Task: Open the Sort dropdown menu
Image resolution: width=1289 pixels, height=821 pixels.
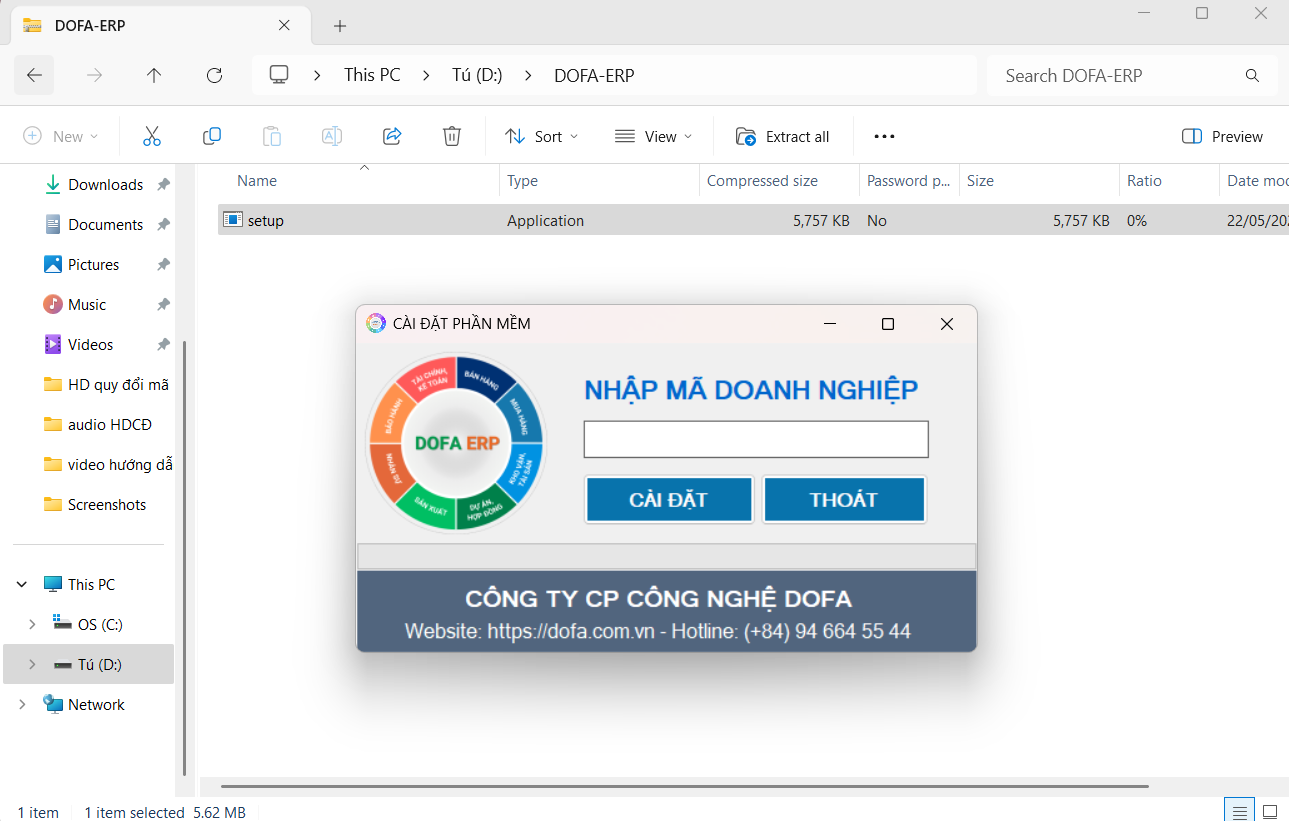Action: pos(541,136)
